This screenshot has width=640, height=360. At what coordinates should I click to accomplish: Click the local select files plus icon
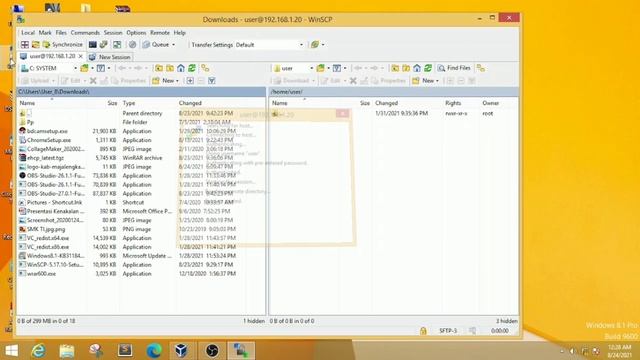coord(190,81)
